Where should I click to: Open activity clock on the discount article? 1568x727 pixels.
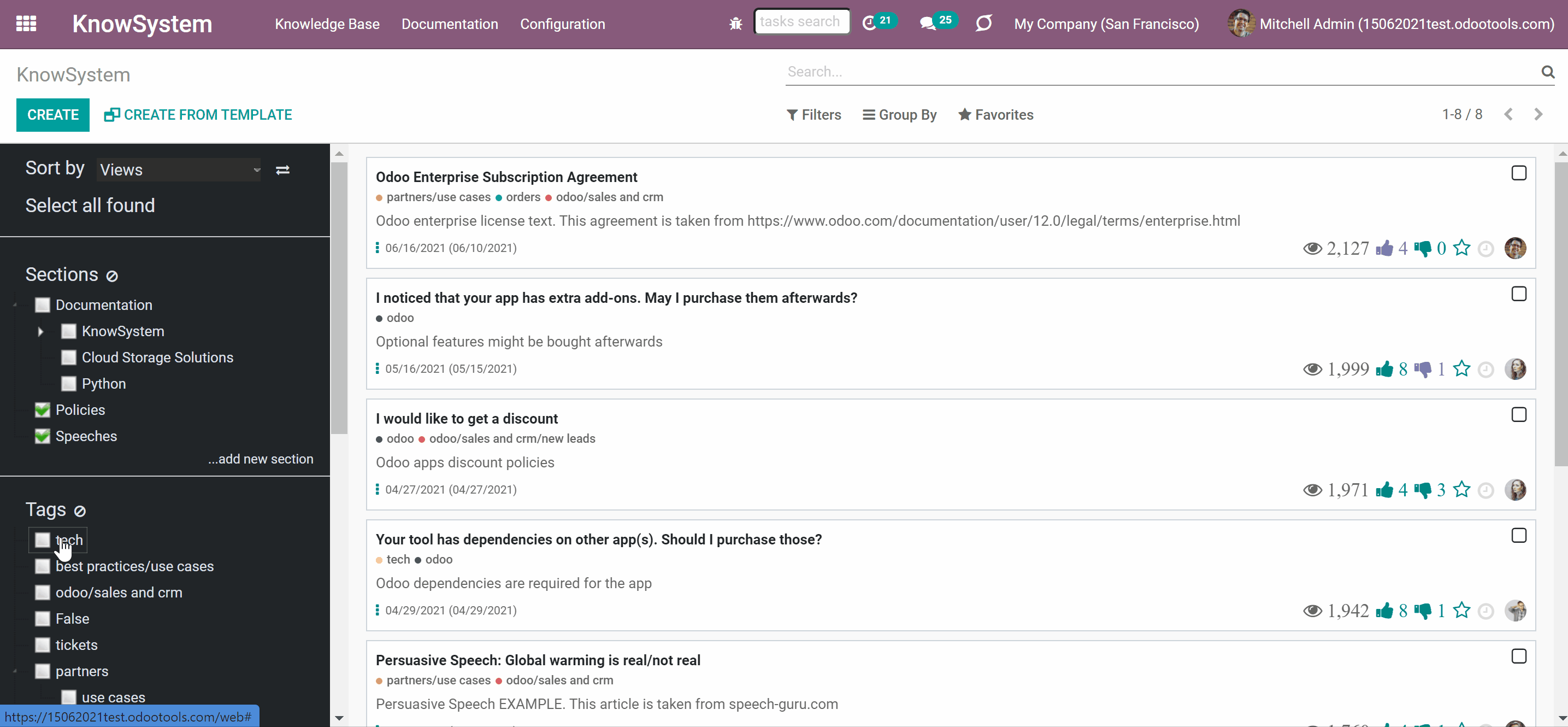point(1486,490)
